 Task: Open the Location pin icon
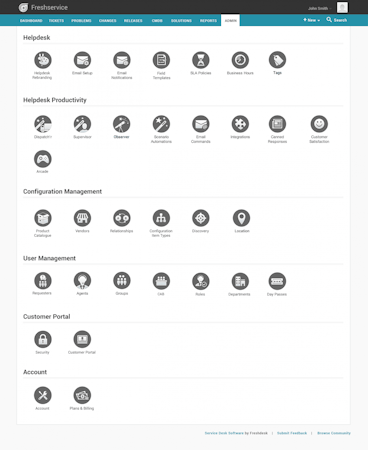pos(242,218)
